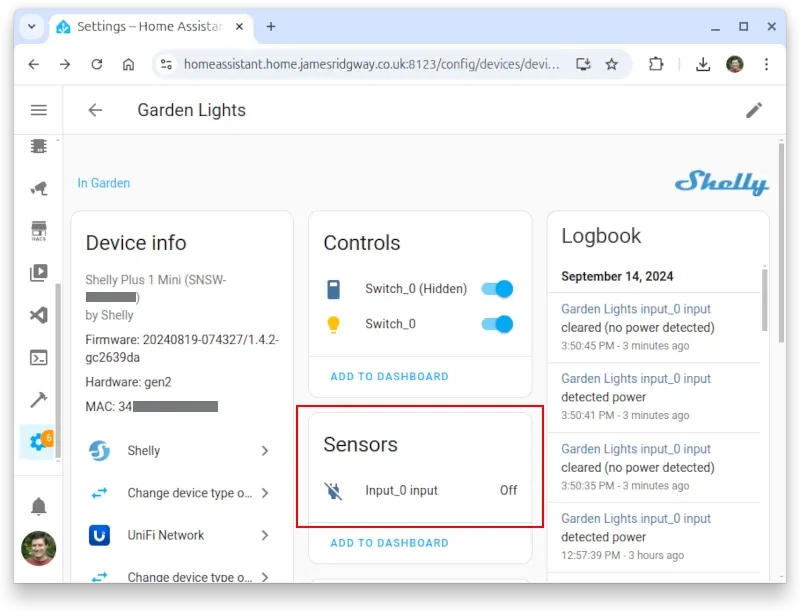Open Developer tools via the hammer icon
The height and width of the screenshot is (611, 800).
tap(38, 399)
